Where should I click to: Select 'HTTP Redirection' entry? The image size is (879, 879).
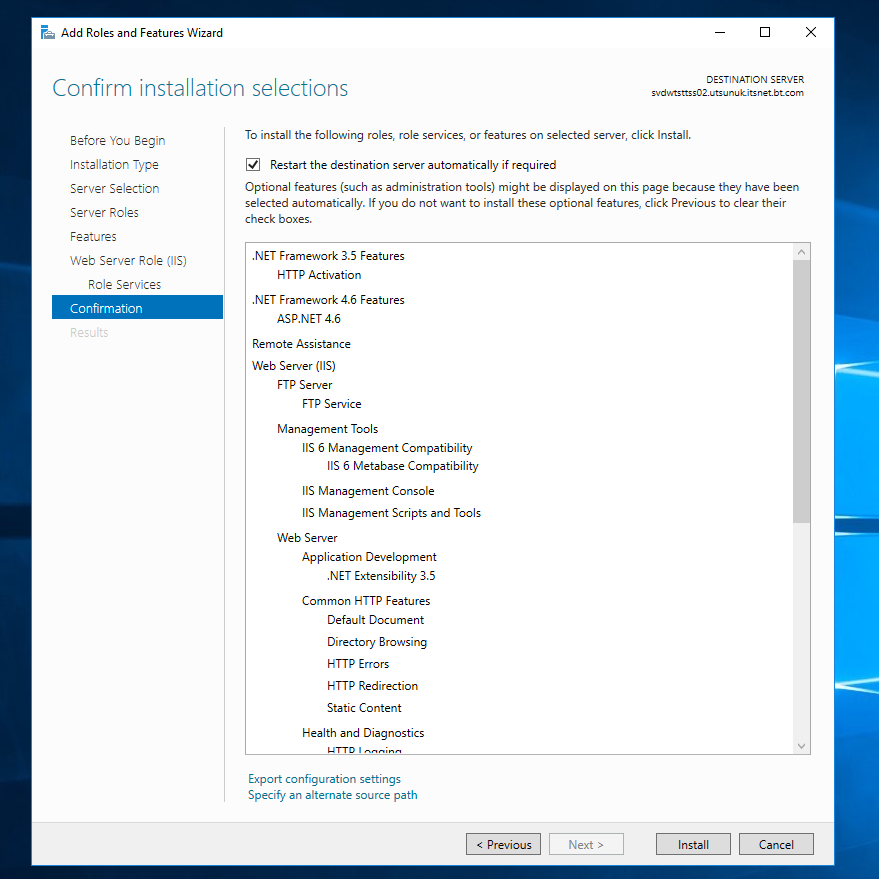(x=372, y=686)
